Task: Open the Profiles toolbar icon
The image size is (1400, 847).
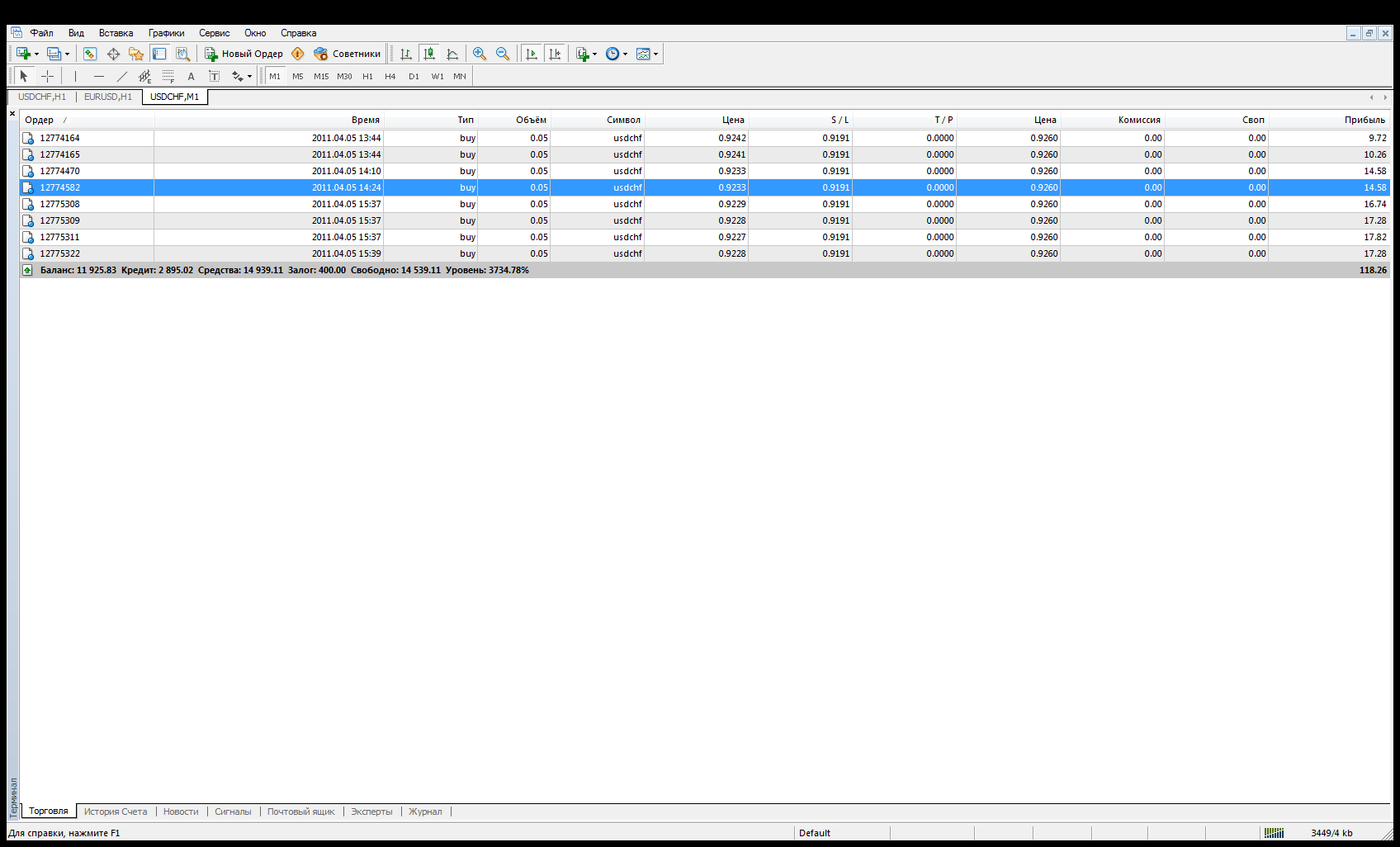Action: coord(54,54)
